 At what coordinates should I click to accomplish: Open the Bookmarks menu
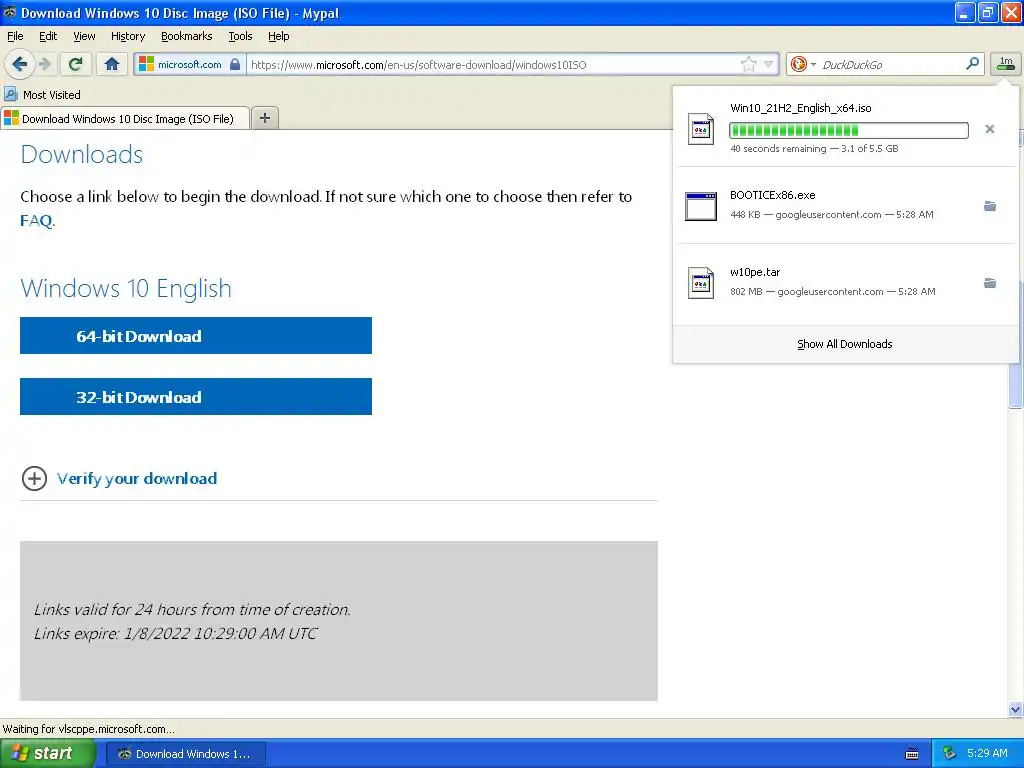point(186,36)
